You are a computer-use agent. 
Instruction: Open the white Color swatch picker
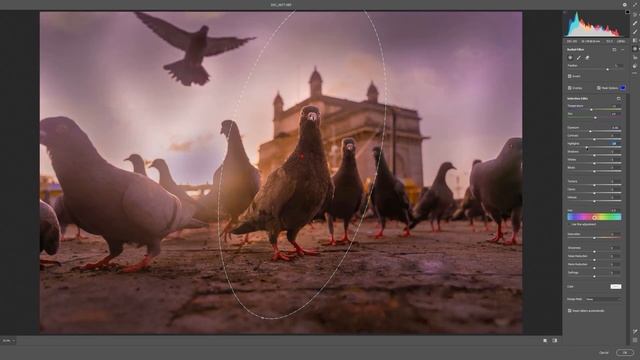pos(616,287)
